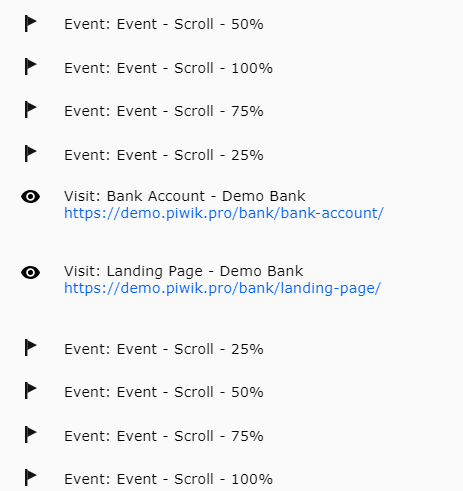Click the flag icon of the final Scroll 100% event
This screenshot has width=463, height=491.
pos(30,478)
